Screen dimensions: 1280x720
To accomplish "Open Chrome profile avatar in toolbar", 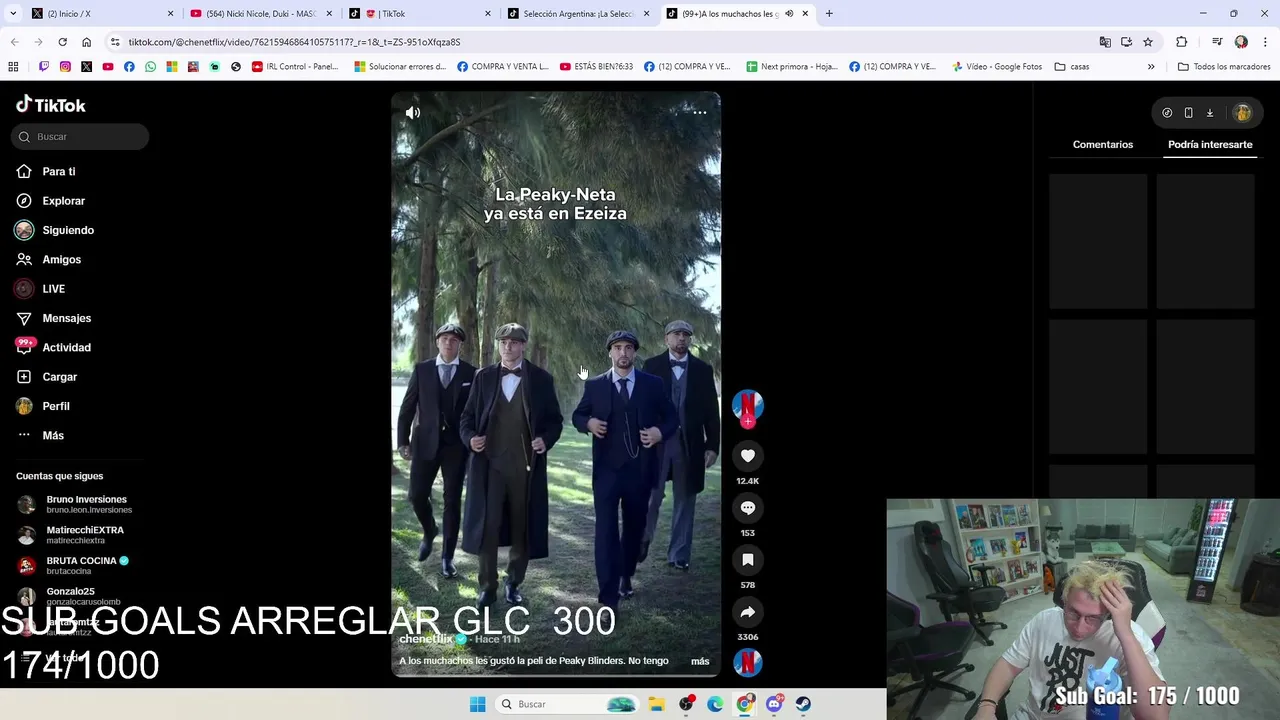I will pyautogui.click(x=1241, y=42).
